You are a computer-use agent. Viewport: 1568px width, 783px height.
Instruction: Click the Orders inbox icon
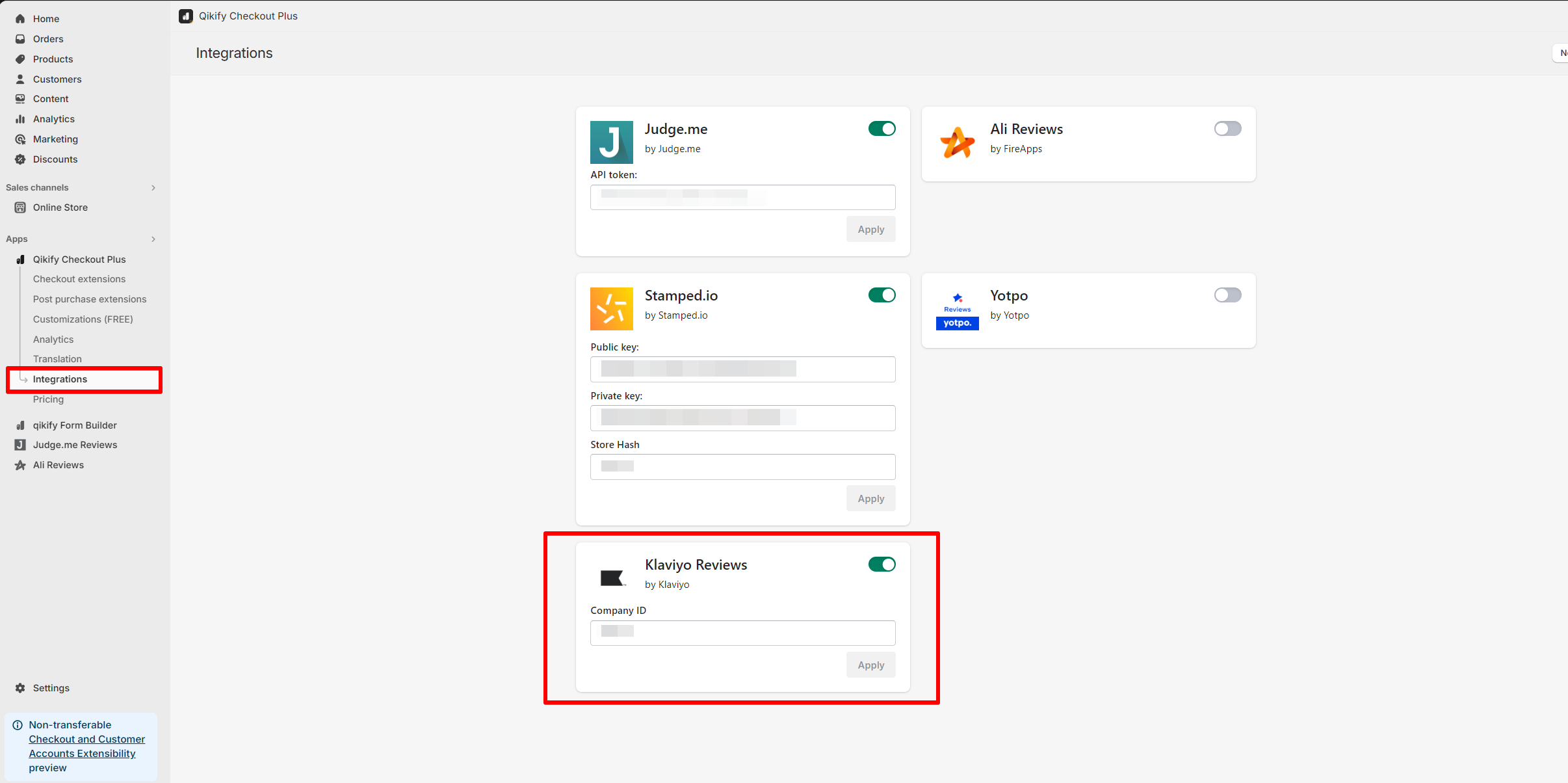tap(20, 39)
